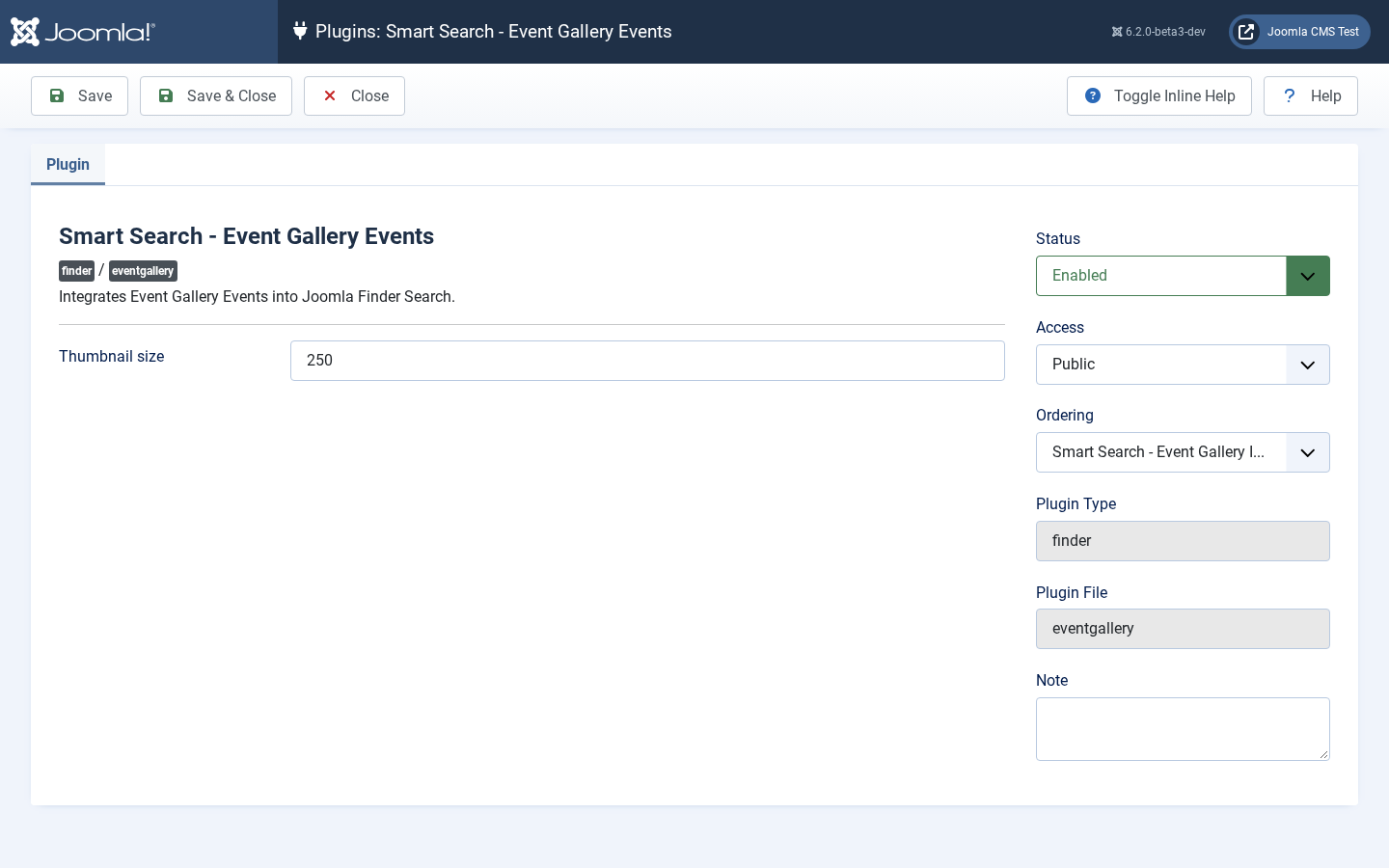Image resolution: width=1389 pixels, height=868 pixels.
Task: Click the Joomla! logo
Action: pyautogui.click(x=83, y=32)
